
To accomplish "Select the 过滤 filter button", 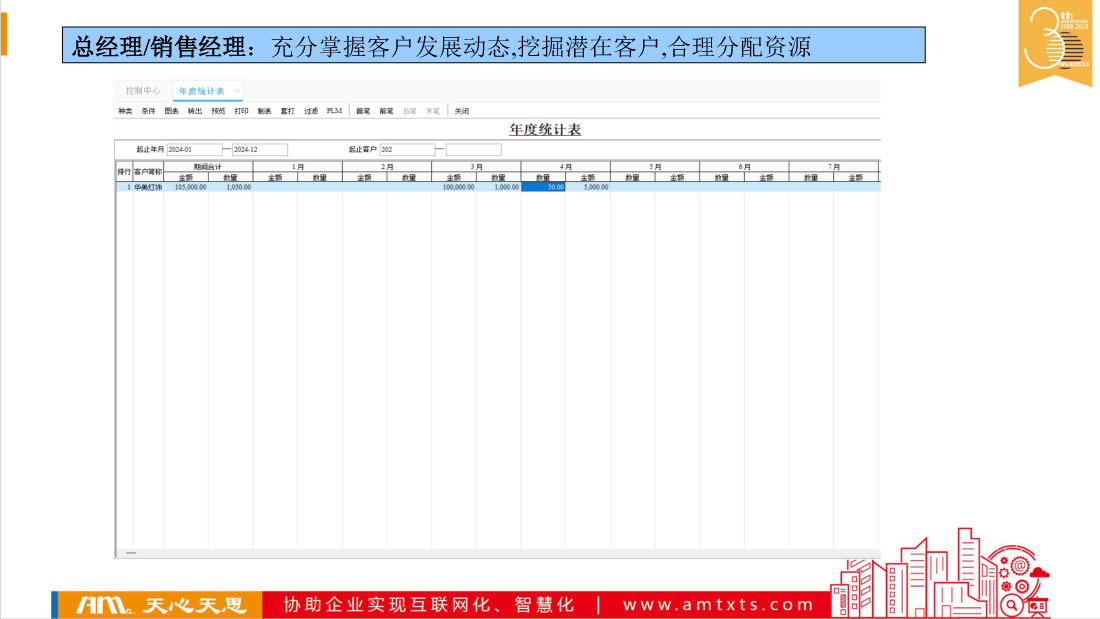I will click(311, 111).
